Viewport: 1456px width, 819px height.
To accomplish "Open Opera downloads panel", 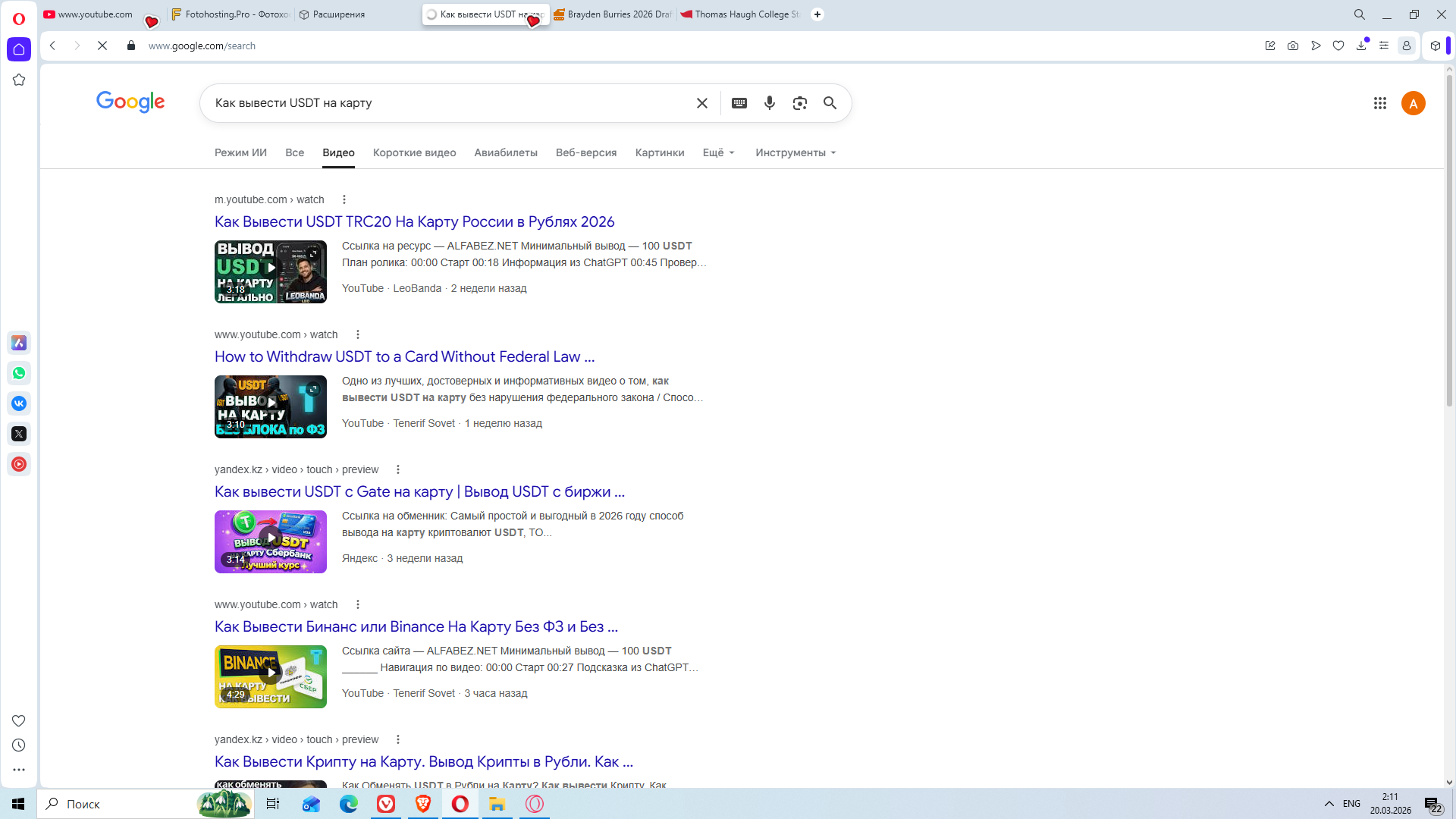I will click(1360, 45).
